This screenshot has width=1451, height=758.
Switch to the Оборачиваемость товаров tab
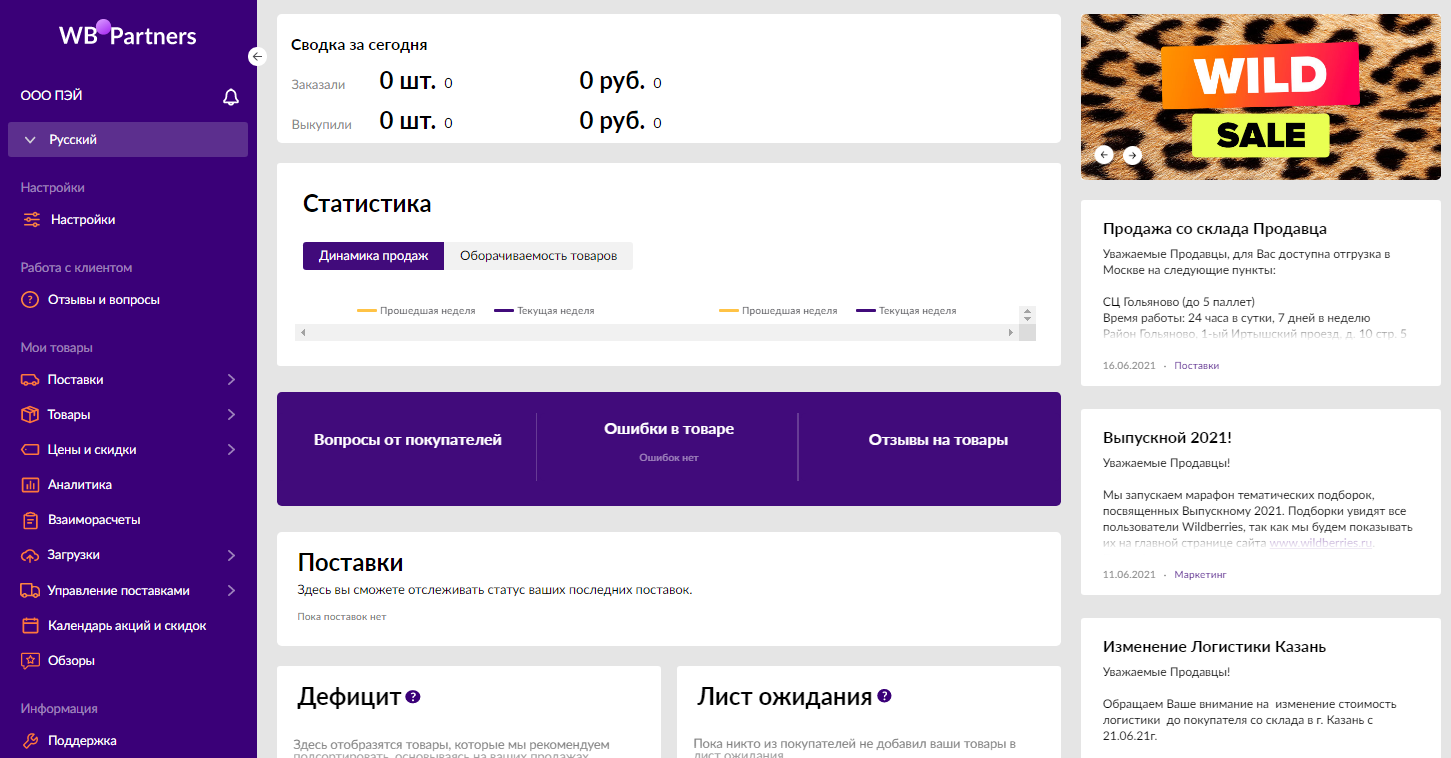pos(538,256)
